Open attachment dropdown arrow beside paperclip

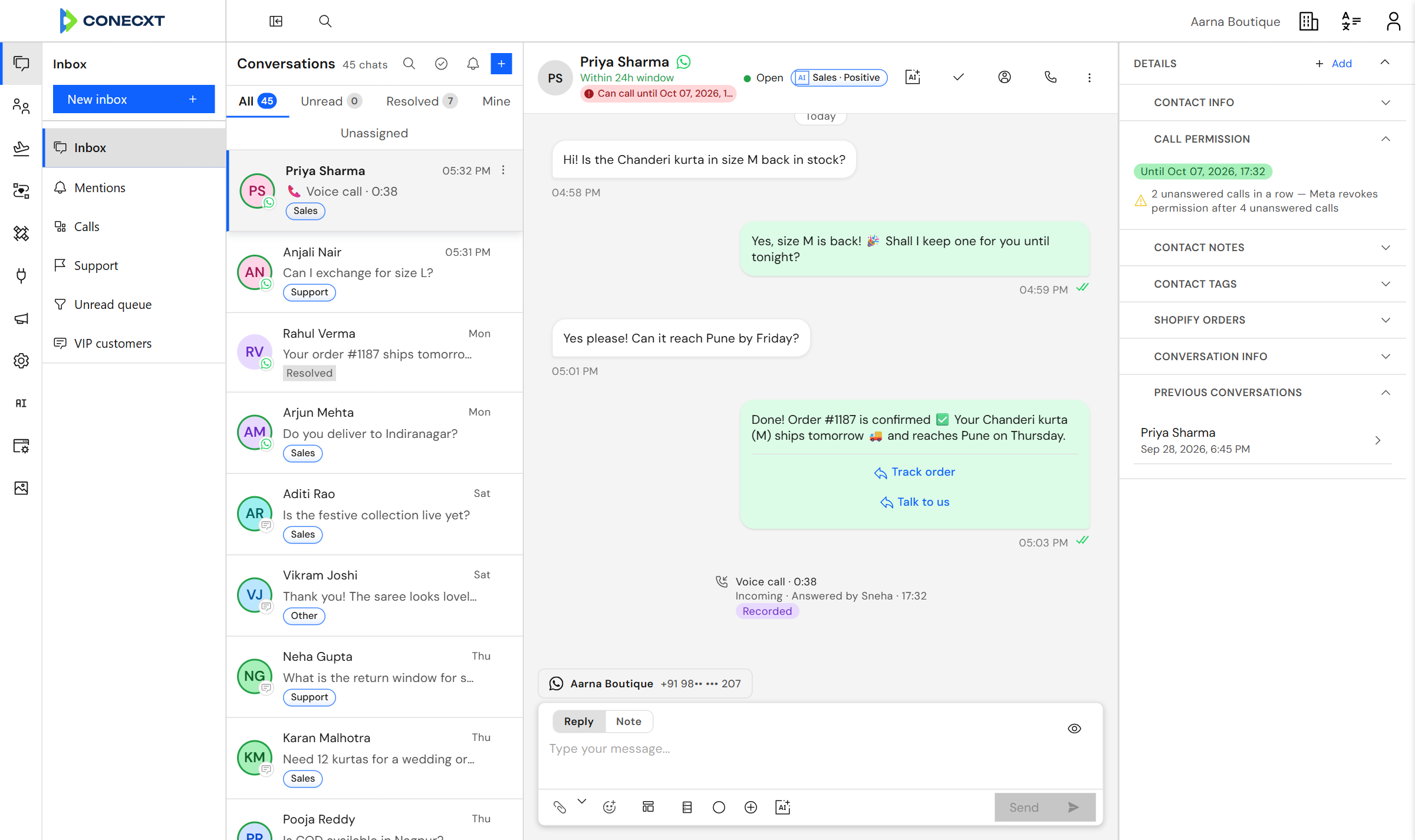(x=582, y=801)
